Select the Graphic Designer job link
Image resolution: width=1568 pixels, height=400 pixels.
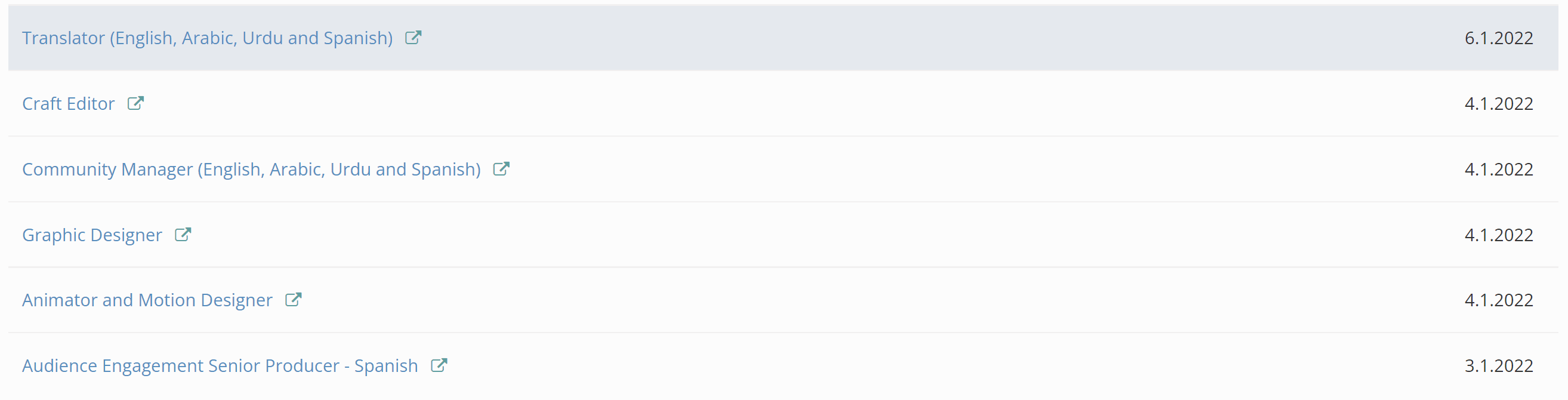tap(92, 235)
